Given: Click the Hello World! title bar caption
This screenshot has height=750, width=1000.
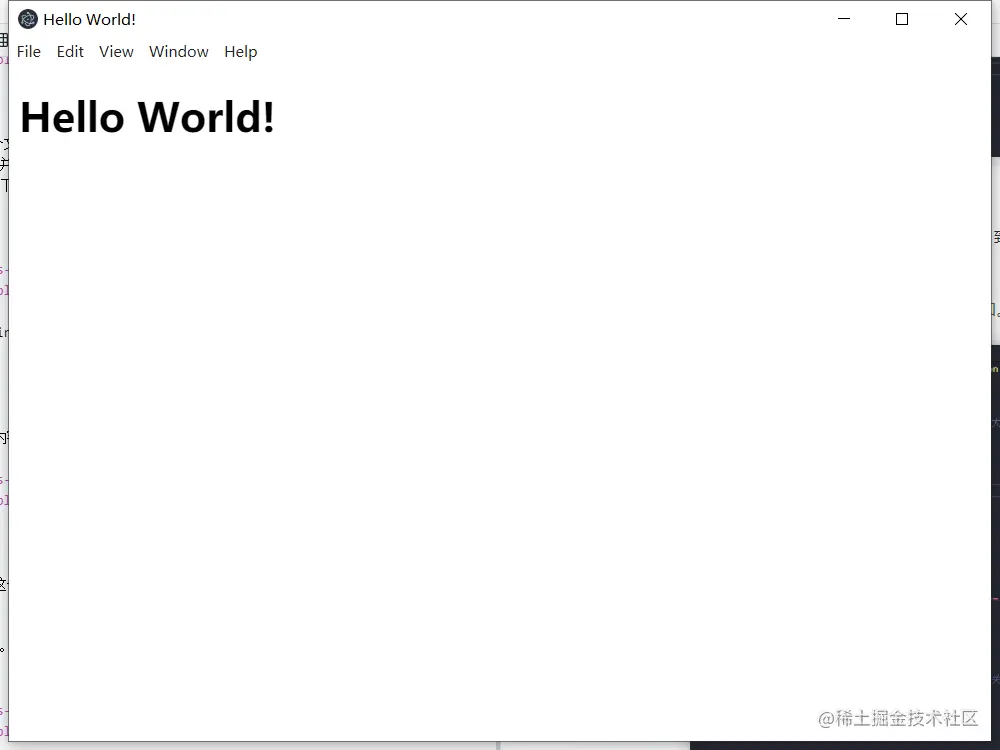Looking at the screenshot, I should (90, 19).
